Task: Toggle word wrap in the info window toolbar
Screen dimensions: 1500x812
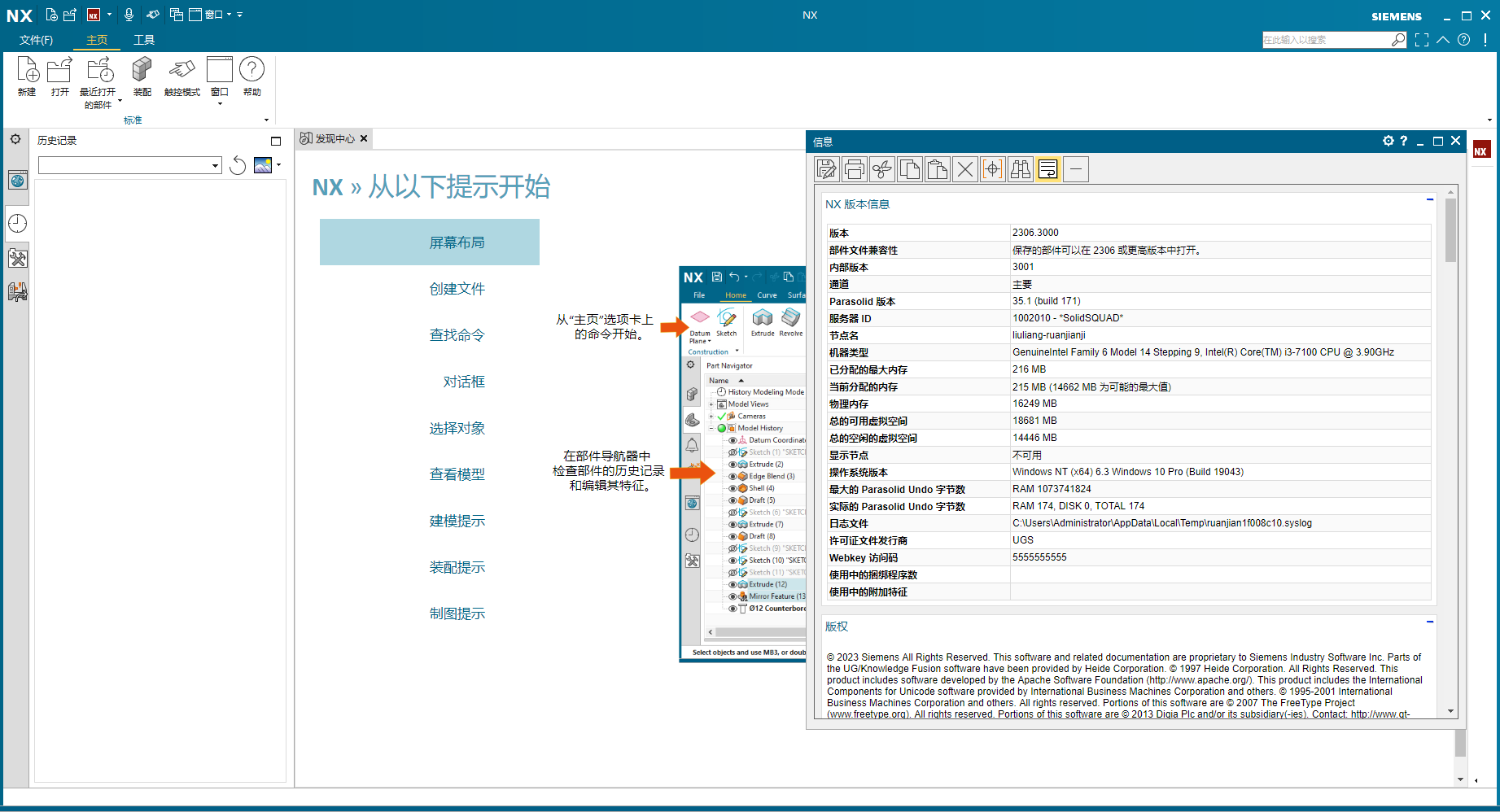Action: [1047, 168]
